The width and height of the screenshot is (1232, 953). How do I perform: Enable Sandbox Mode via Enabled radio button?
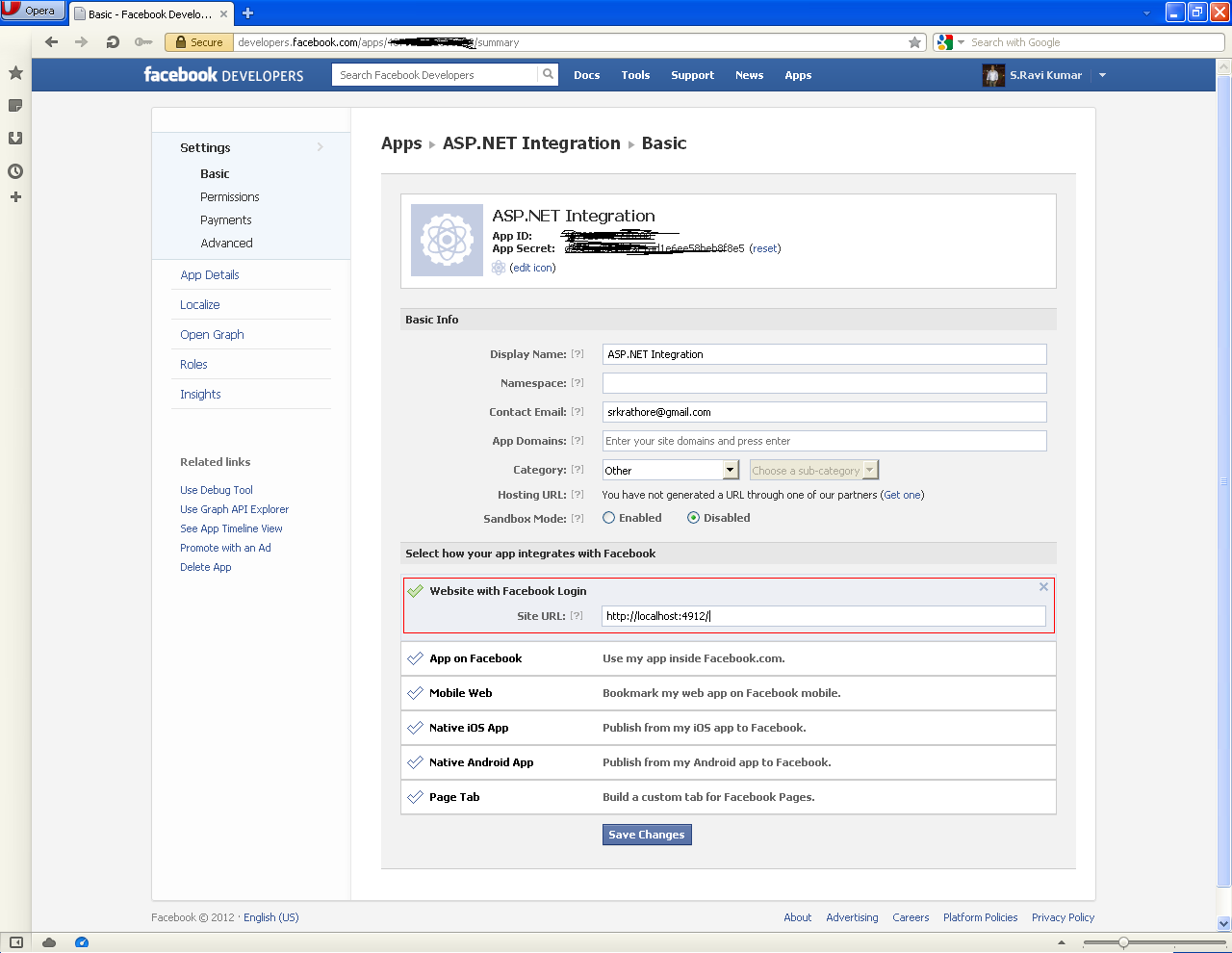[x=607, y=518]
